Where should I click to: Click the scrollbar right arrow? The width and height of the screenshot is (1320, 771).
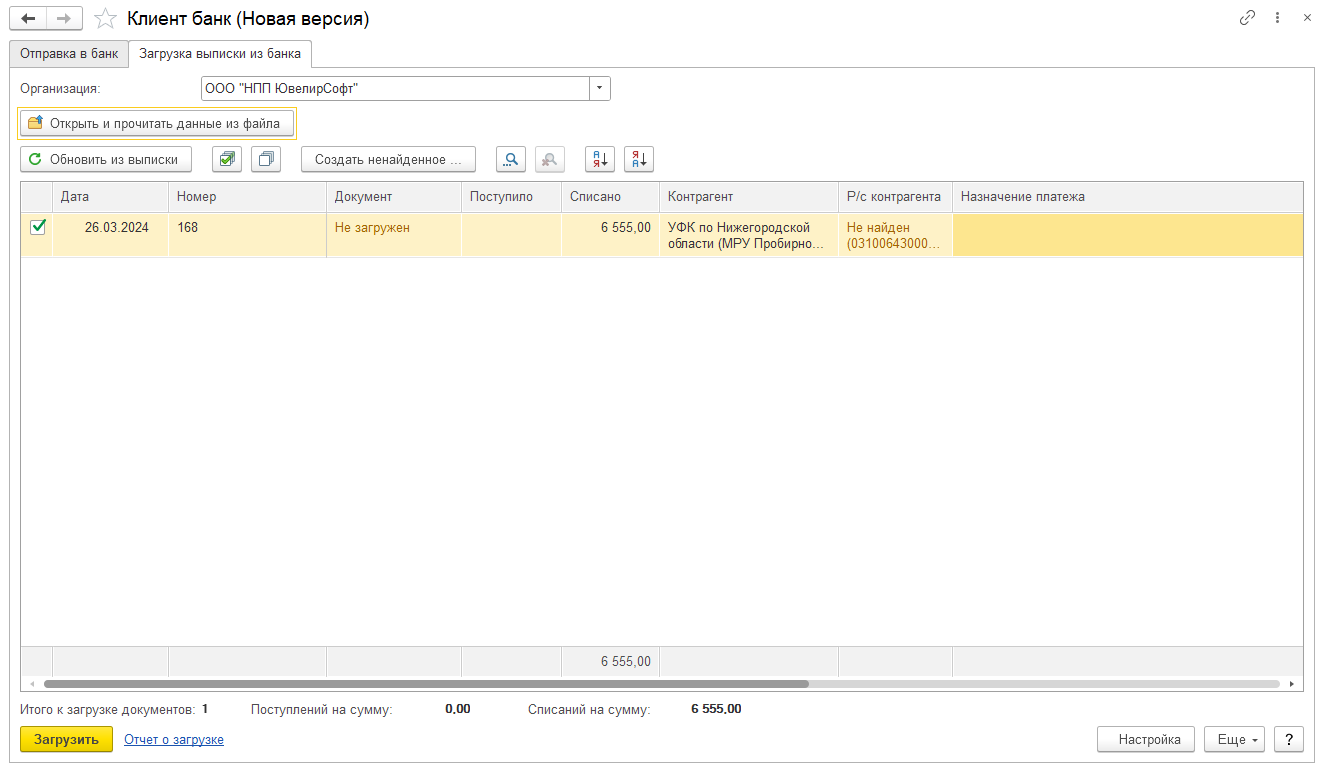click(x=1292, y=684)
